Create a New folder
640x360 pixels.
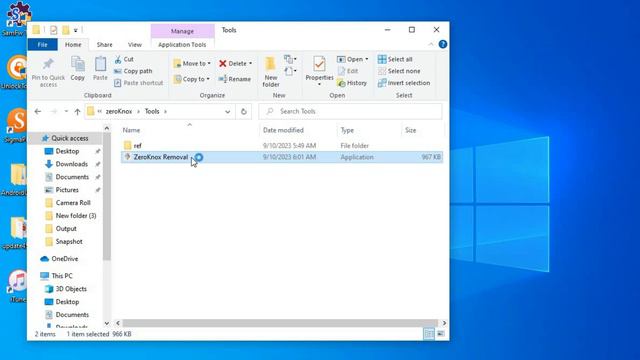[271, 72]
